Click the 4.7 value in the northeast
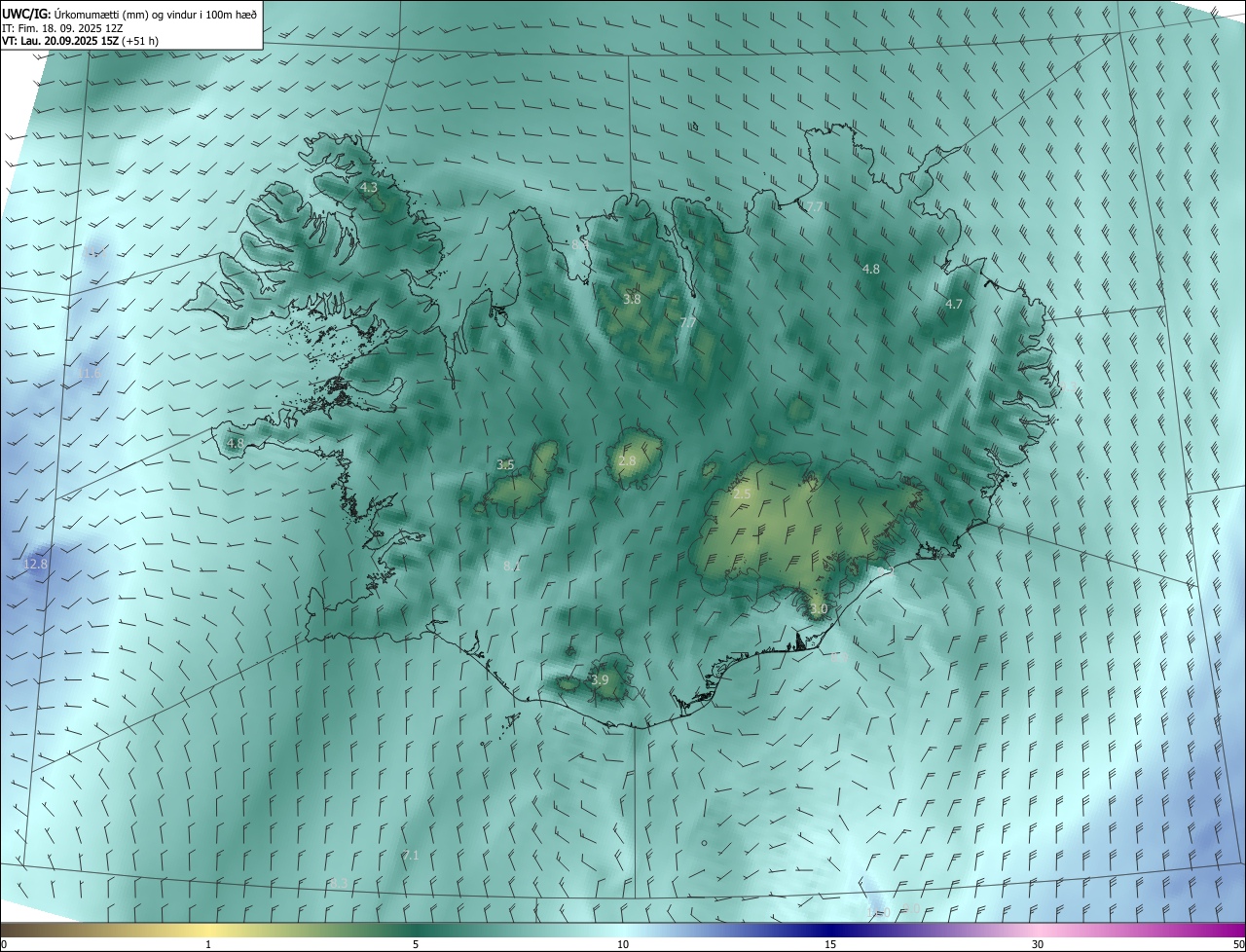1246x952 pixels. pos(954,304)
